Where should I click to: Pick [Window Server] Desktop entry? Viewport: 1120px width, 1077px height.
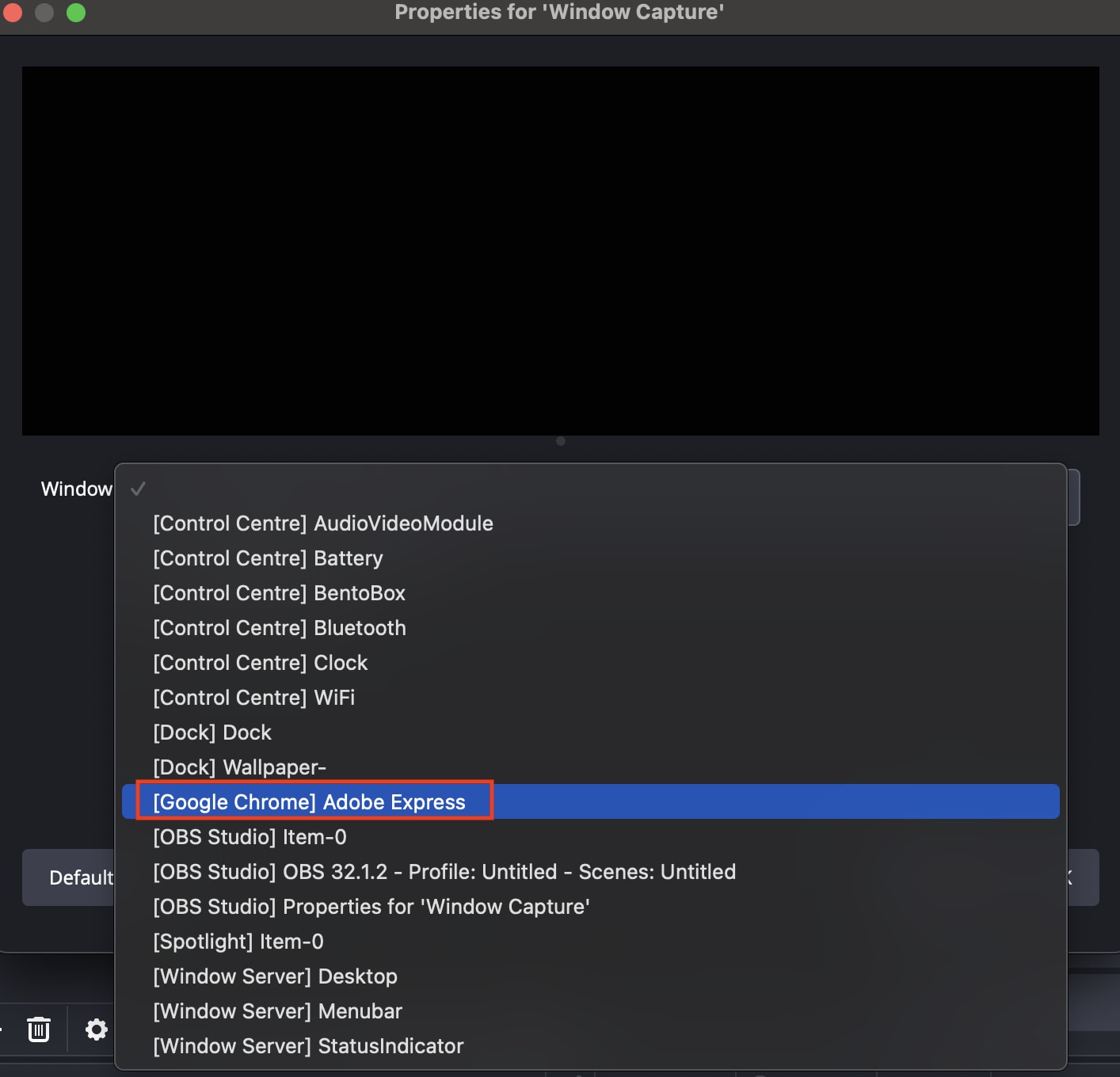point(591,976)
